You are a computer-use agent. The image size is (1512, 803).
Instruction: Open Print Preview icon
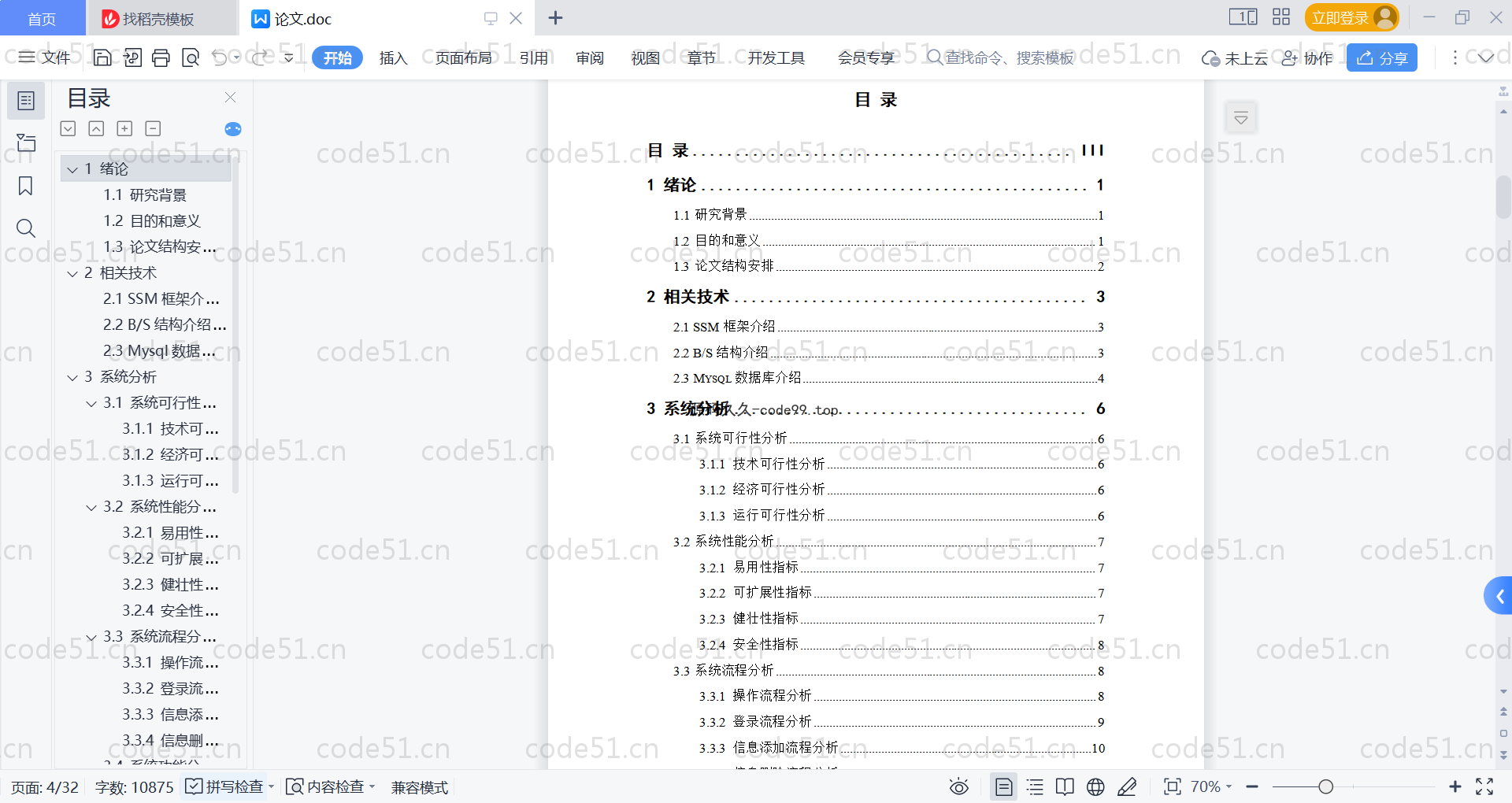191,57
